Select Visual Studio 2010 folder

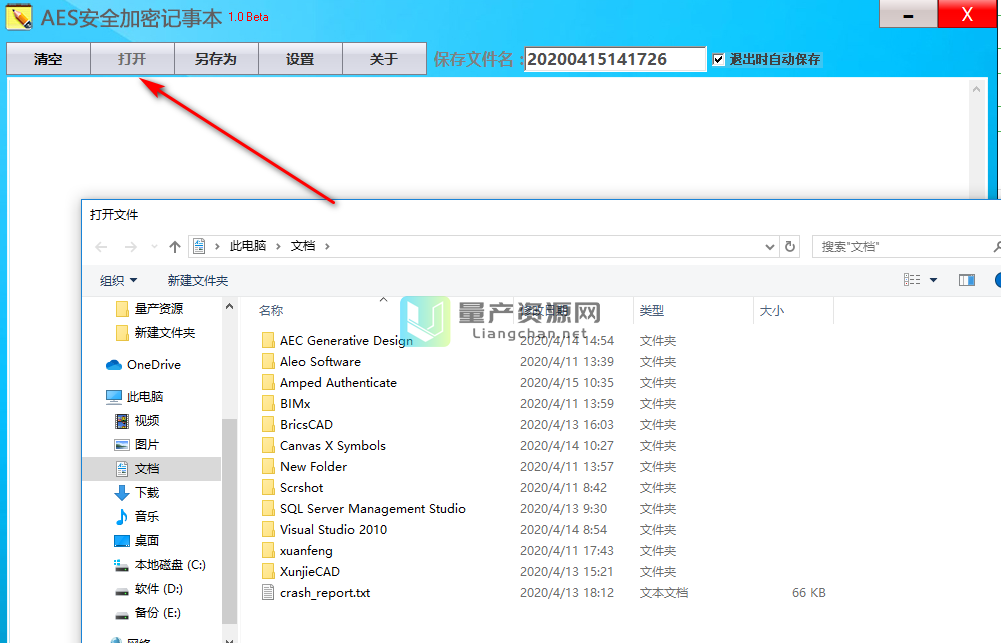pos(333,530)
